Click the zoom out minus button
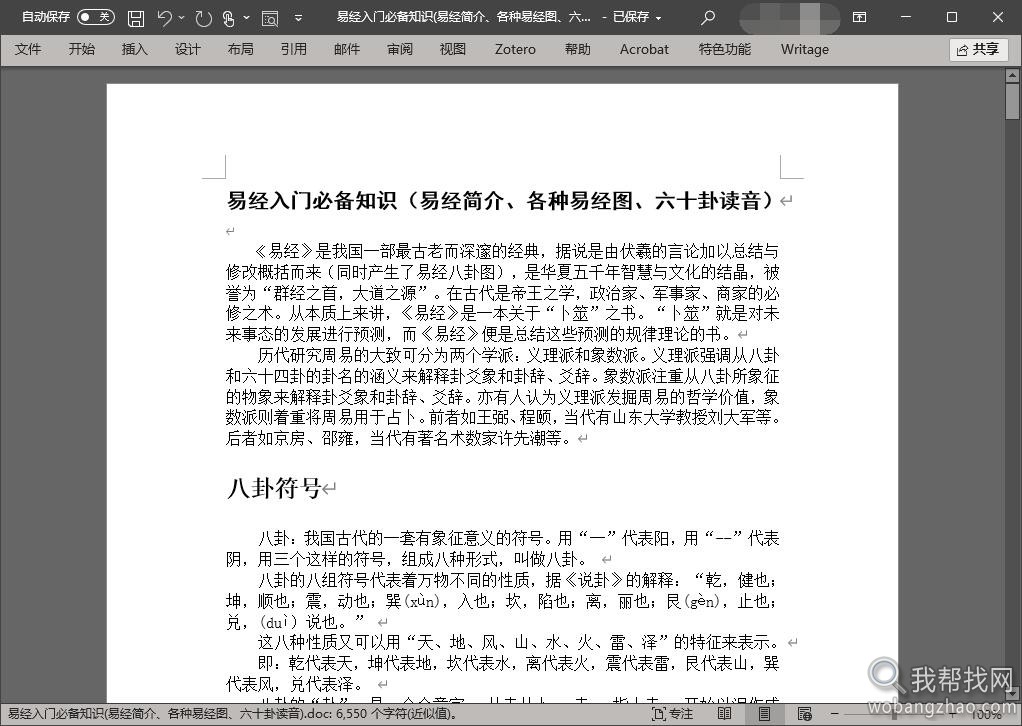Viewport: 1022px width, 726px height. [834, 714]
